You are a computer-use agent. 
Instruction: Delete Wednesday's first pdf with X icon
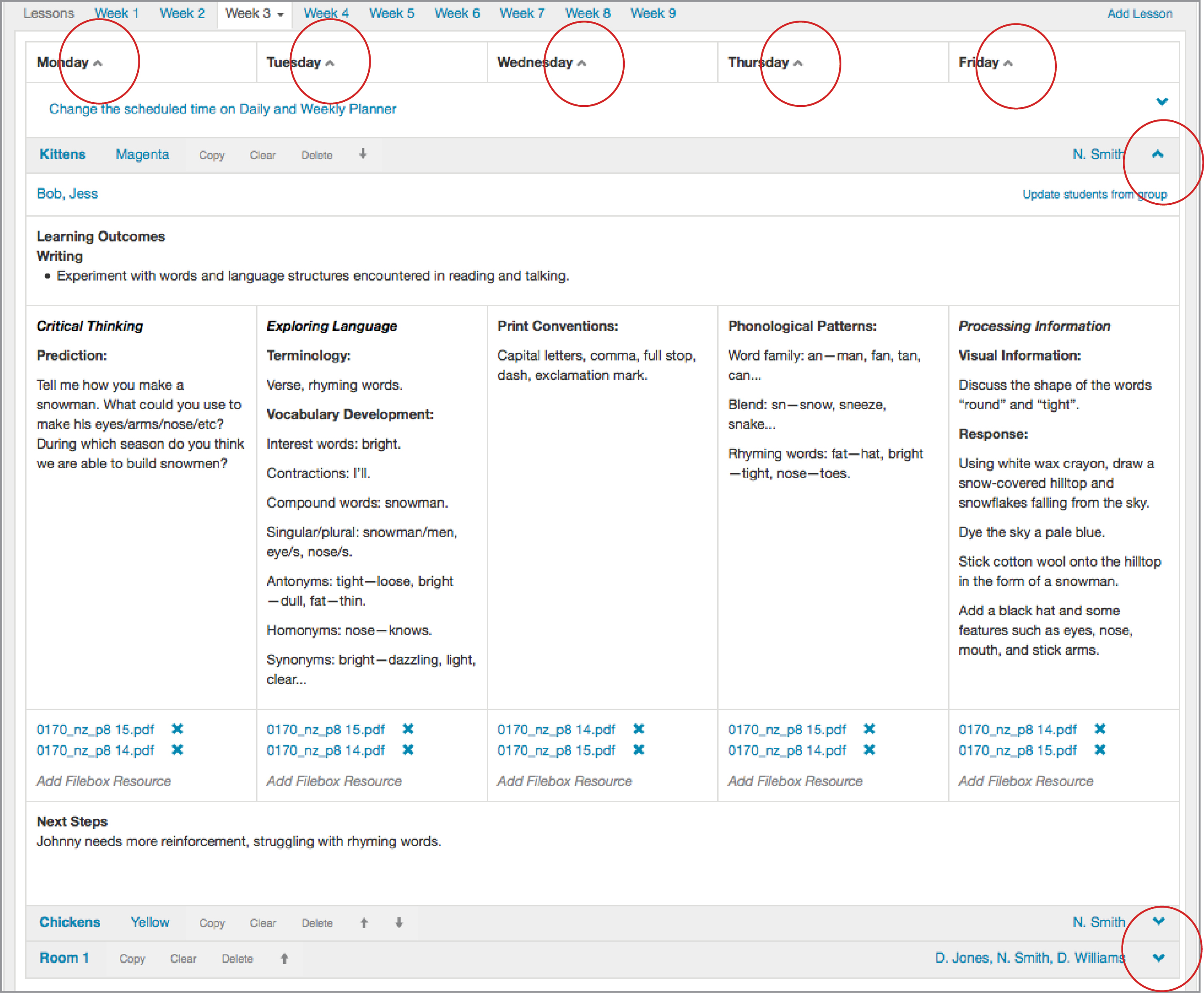(639, 729)
